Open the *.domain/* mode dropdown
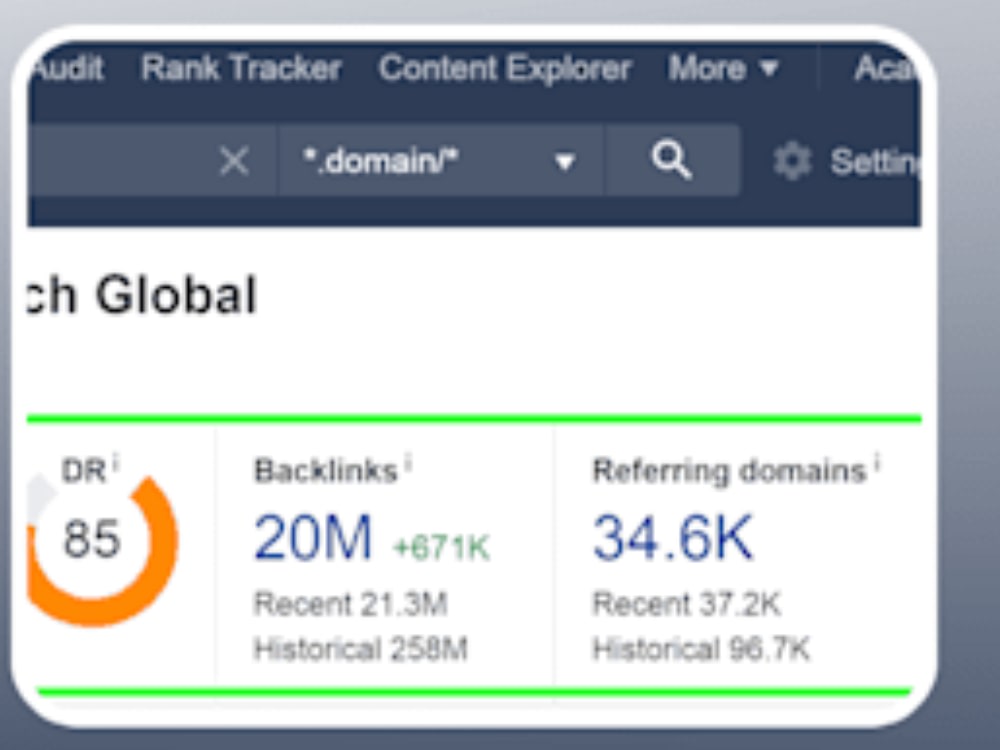This screenshot has height=750, width=1000. click(x=441, y=160)
